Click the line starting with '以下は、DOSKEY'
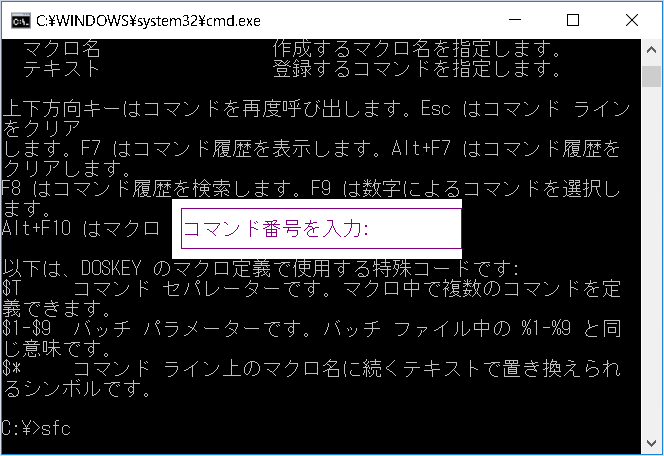664x456 pixels. point(260,268)
